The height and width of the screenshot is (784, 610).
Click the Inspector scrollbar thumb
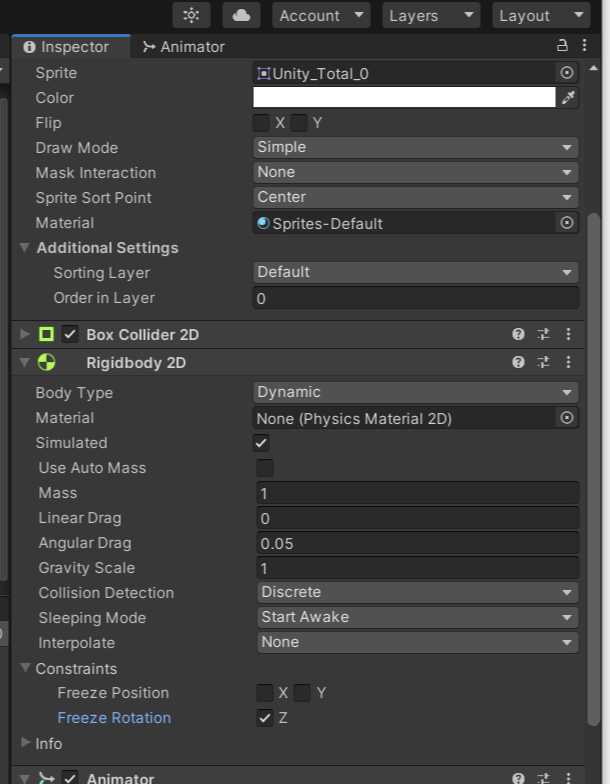(594, 470)
